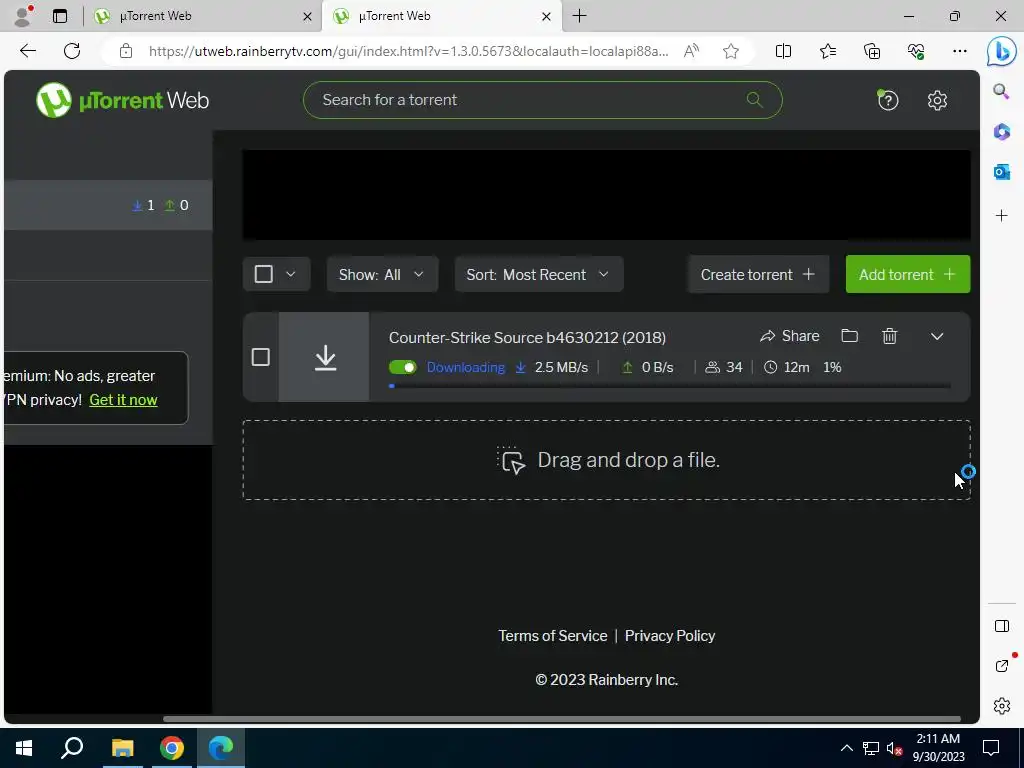Click the green Add torrent button
The height and width of the screenshot is (768, 1024).
coord(908,274)
